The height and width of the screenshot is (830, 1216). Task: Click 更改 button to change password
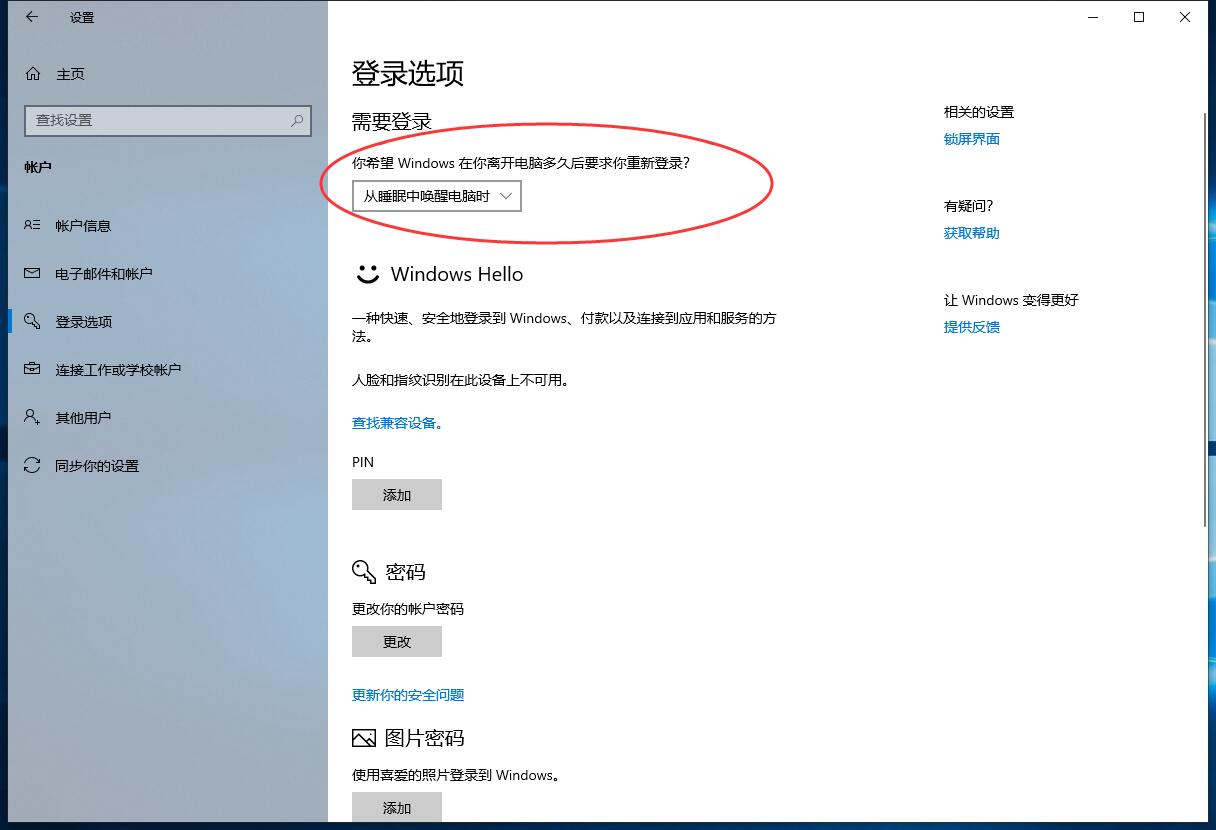click(x=397, y=642)
